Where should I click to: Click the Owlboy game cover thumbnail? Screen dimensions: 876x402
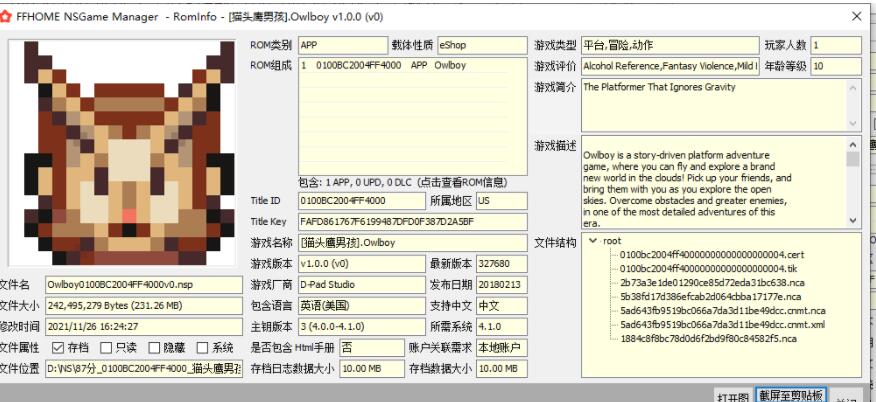click(122, 152)
